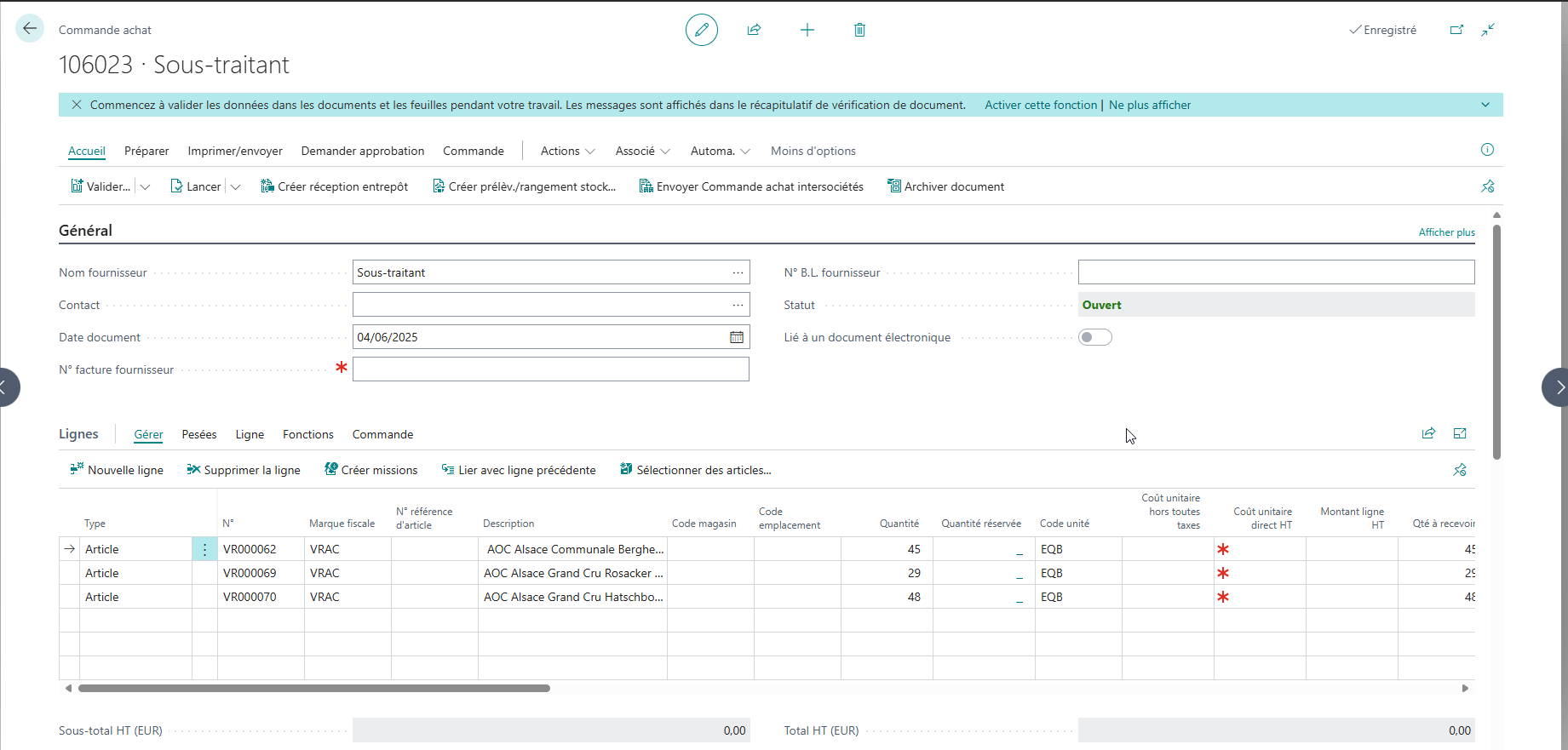The width and height of the screenshot is (1568, 750).
Task: Open the Pesées tab in Lignes
Action: pyautogui.click(x=199, y=434)
